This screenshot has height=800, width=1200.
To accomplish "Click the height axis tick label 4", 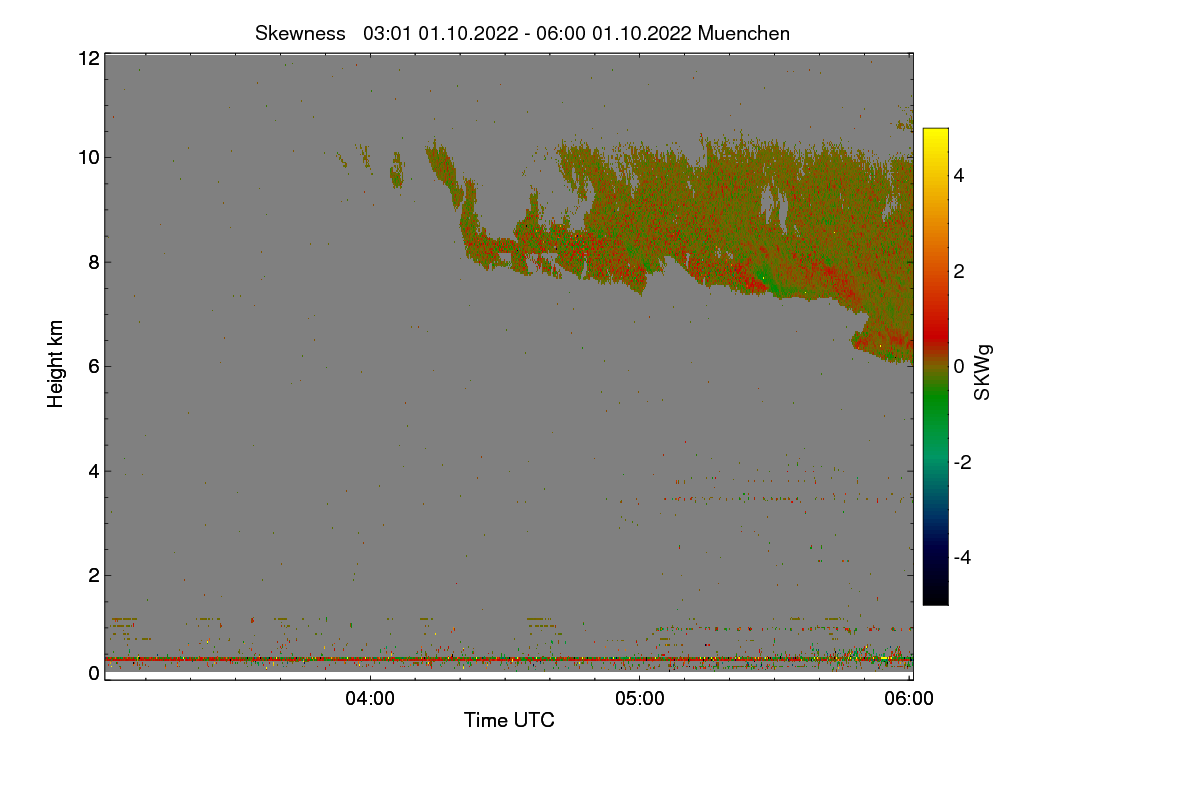I will click(94, 471).
